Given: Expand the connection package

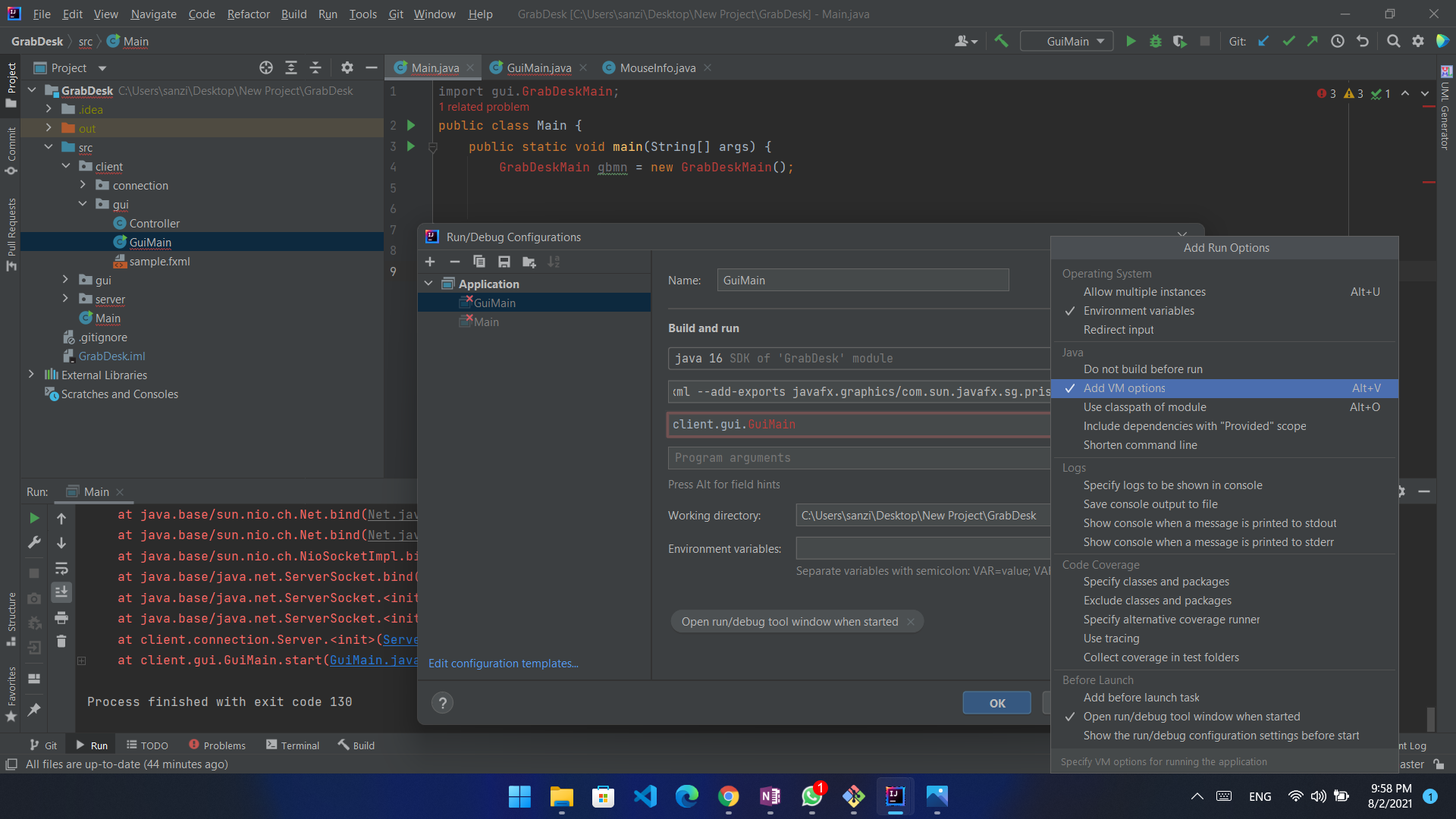Looking at the screenshot, I should pos(83,185).
